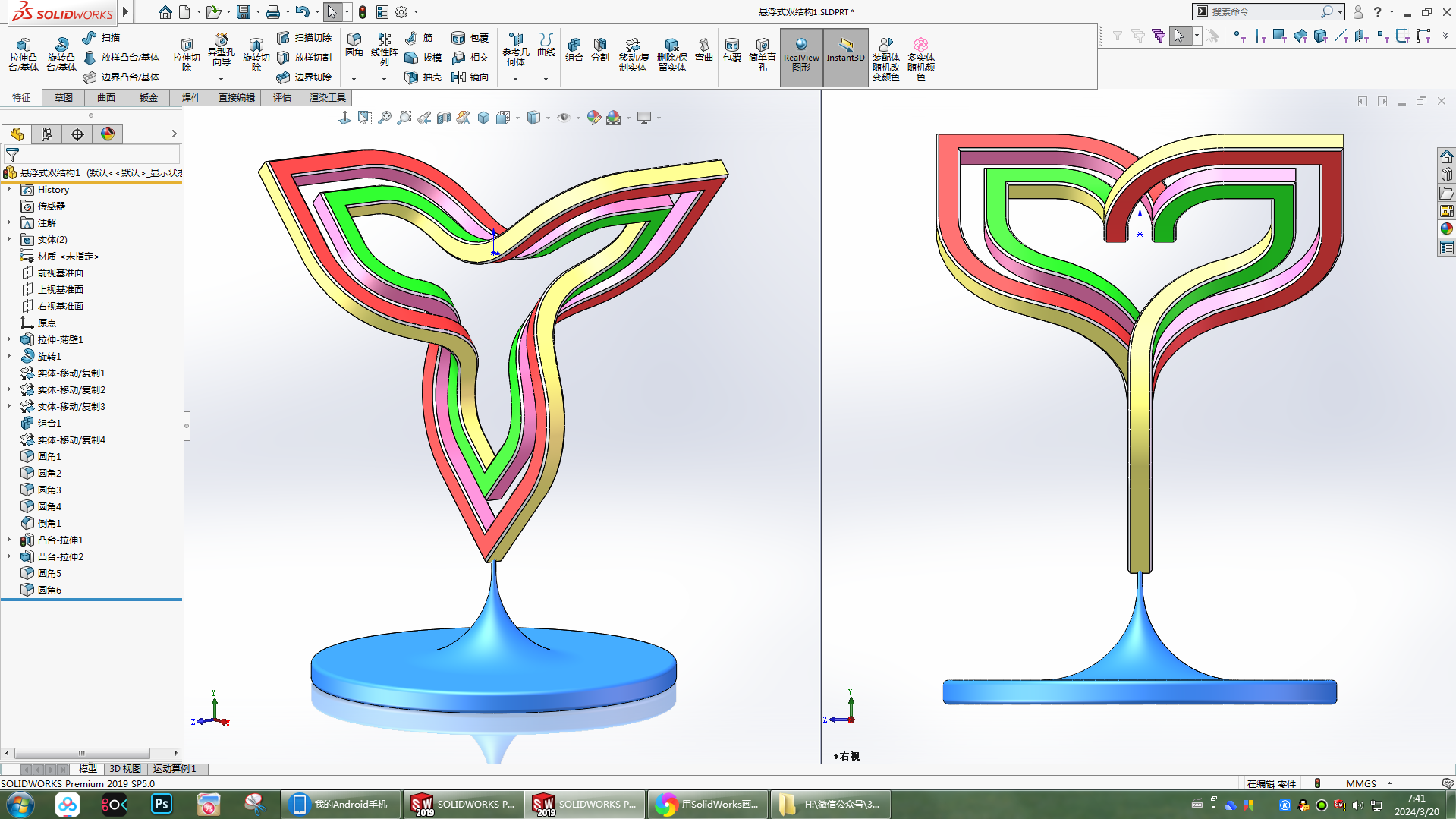Click the feature tree horizontal scrollbar
Screen dimensions: 1456x819
[x=82, y=754]
